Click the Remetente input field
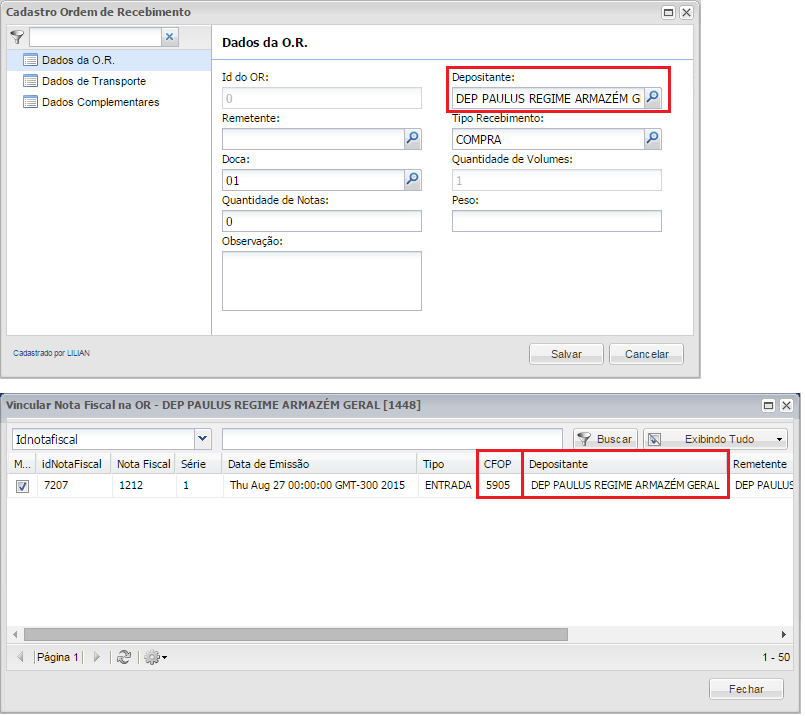The height and width of the screenshot is (716, 805). [x=313, y=139]
